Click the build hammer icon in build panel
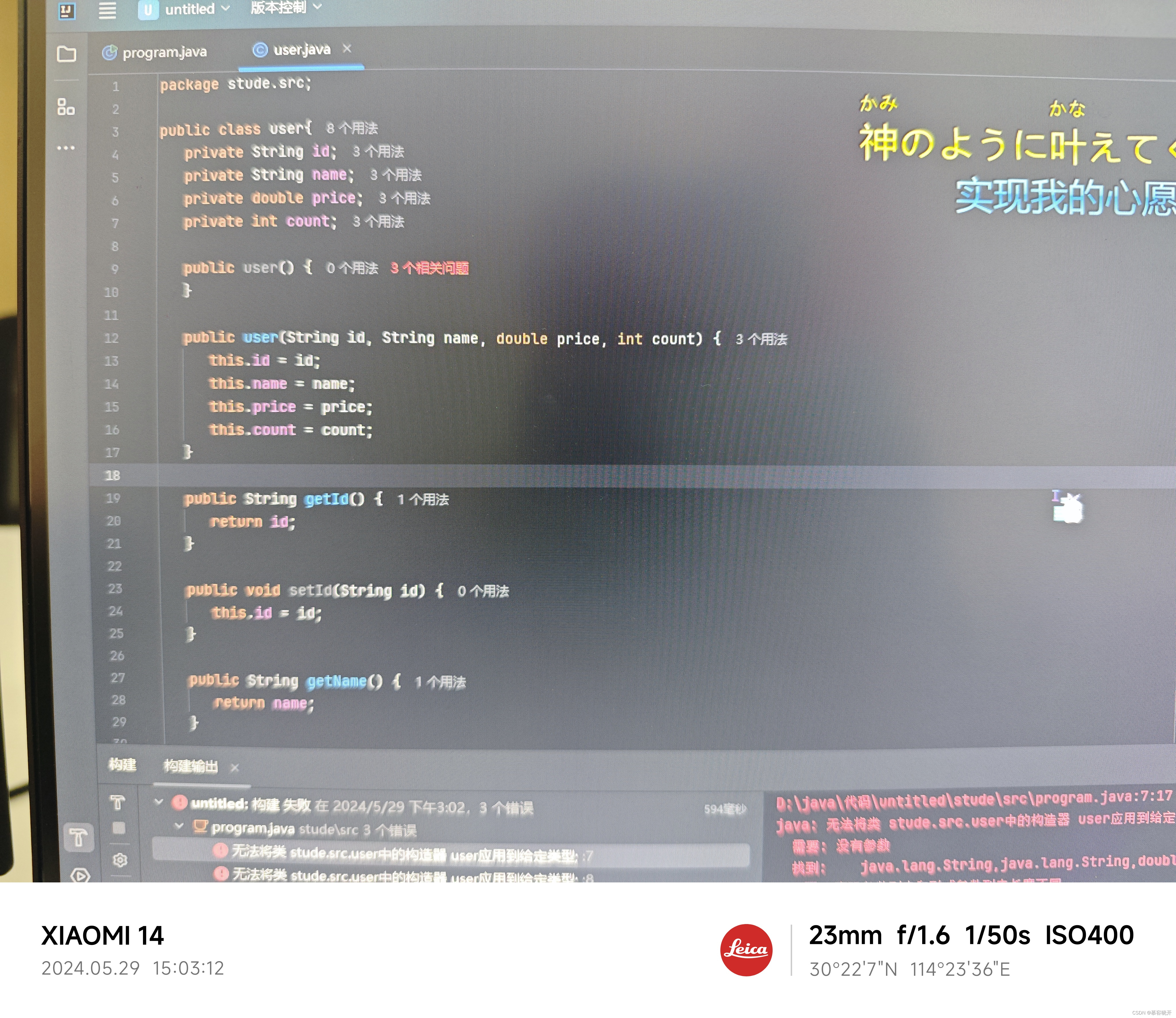 coord(117,802)
